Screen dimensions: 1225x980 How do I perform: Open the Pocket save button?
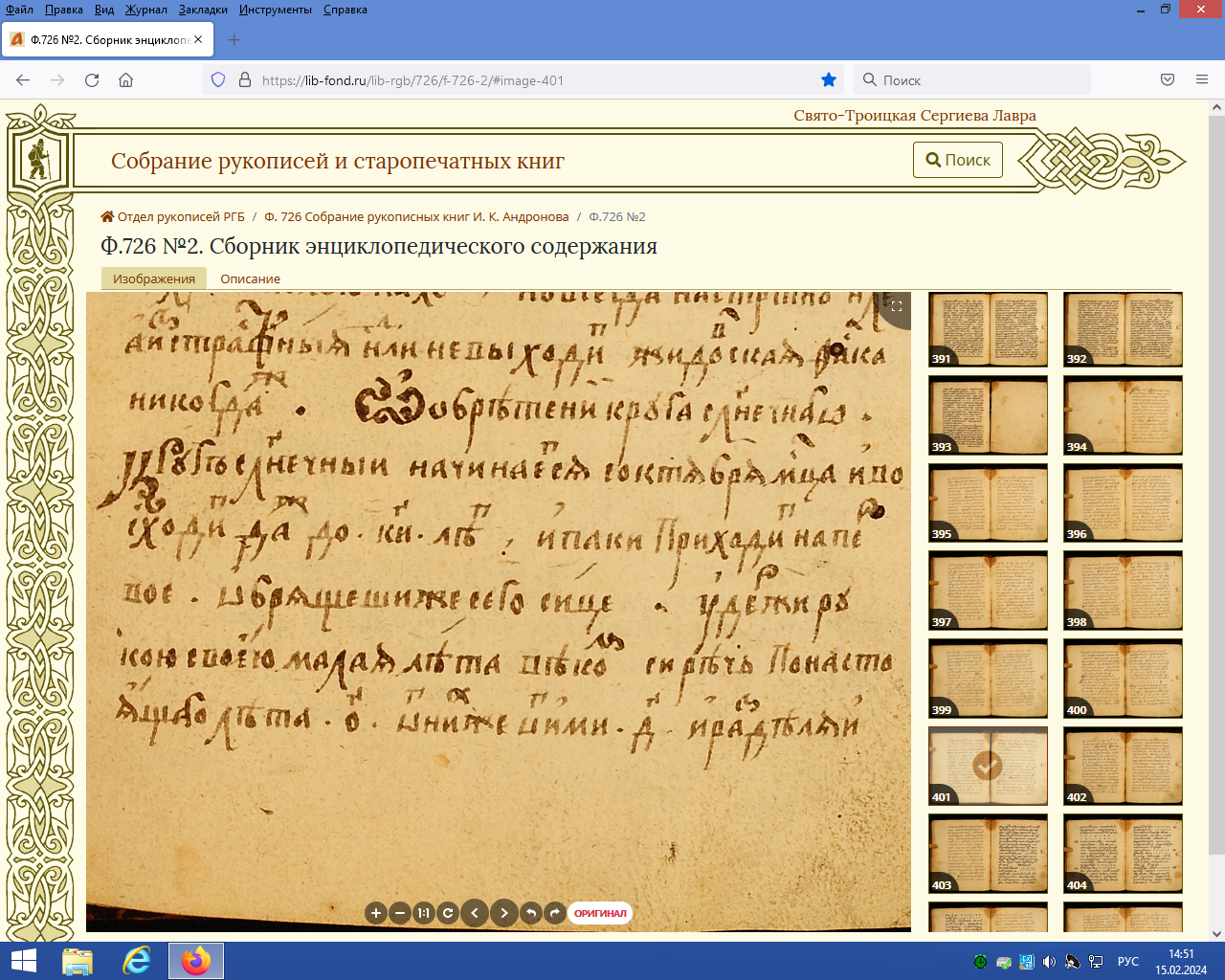(1168, 80)
